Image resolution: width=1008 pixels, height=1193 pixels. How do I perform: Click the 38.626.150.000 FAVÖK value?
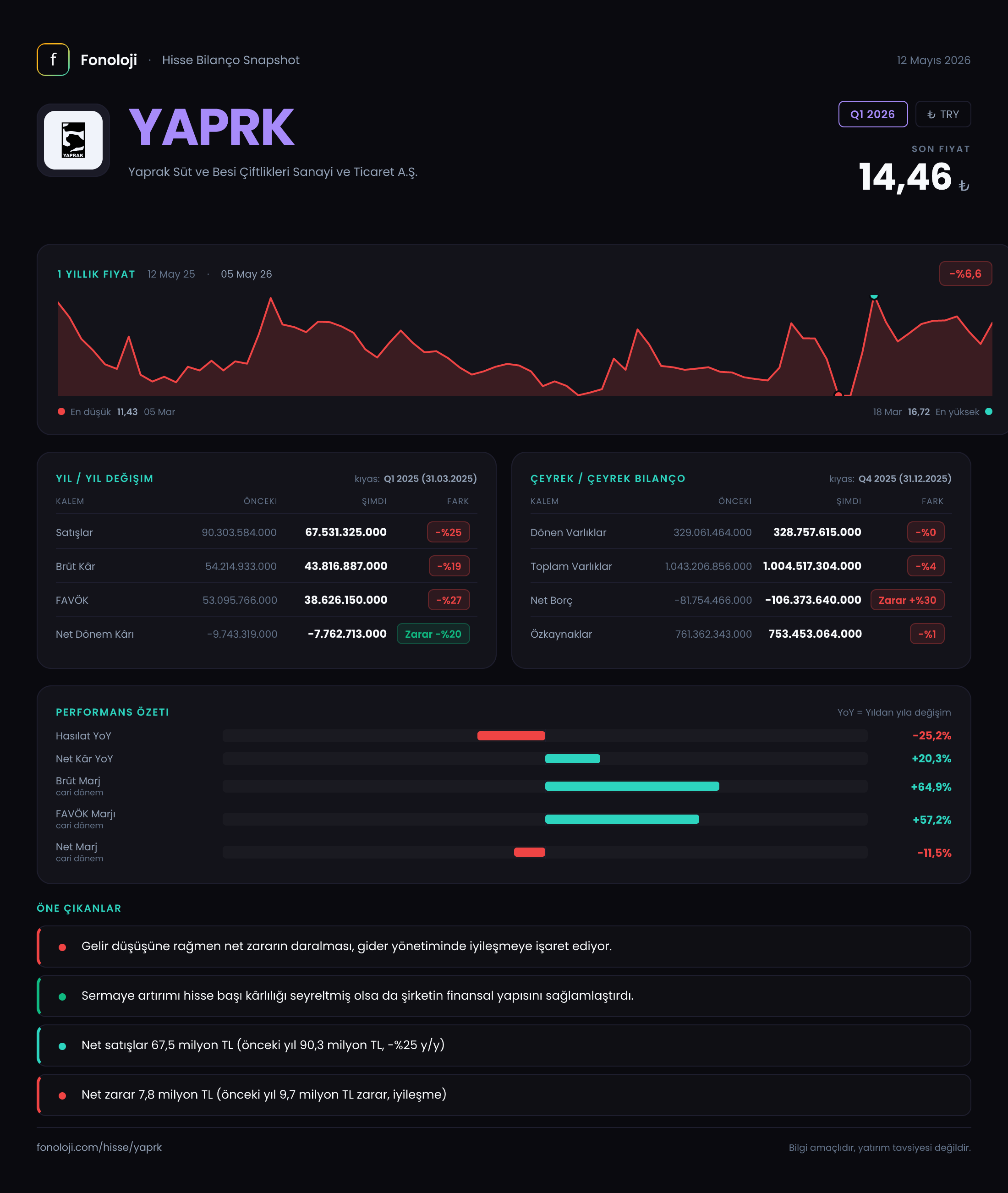(x=346, y=600)
